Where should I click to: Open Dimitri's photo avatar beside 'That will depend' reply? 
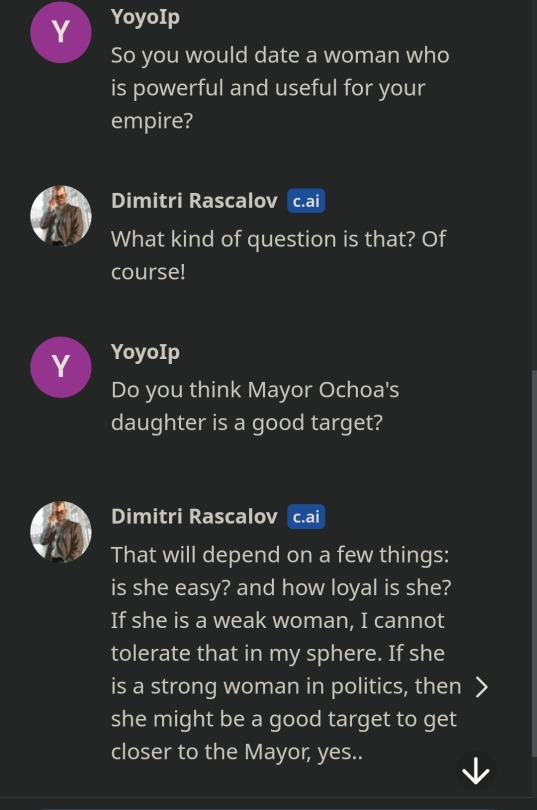click(61, 532)
